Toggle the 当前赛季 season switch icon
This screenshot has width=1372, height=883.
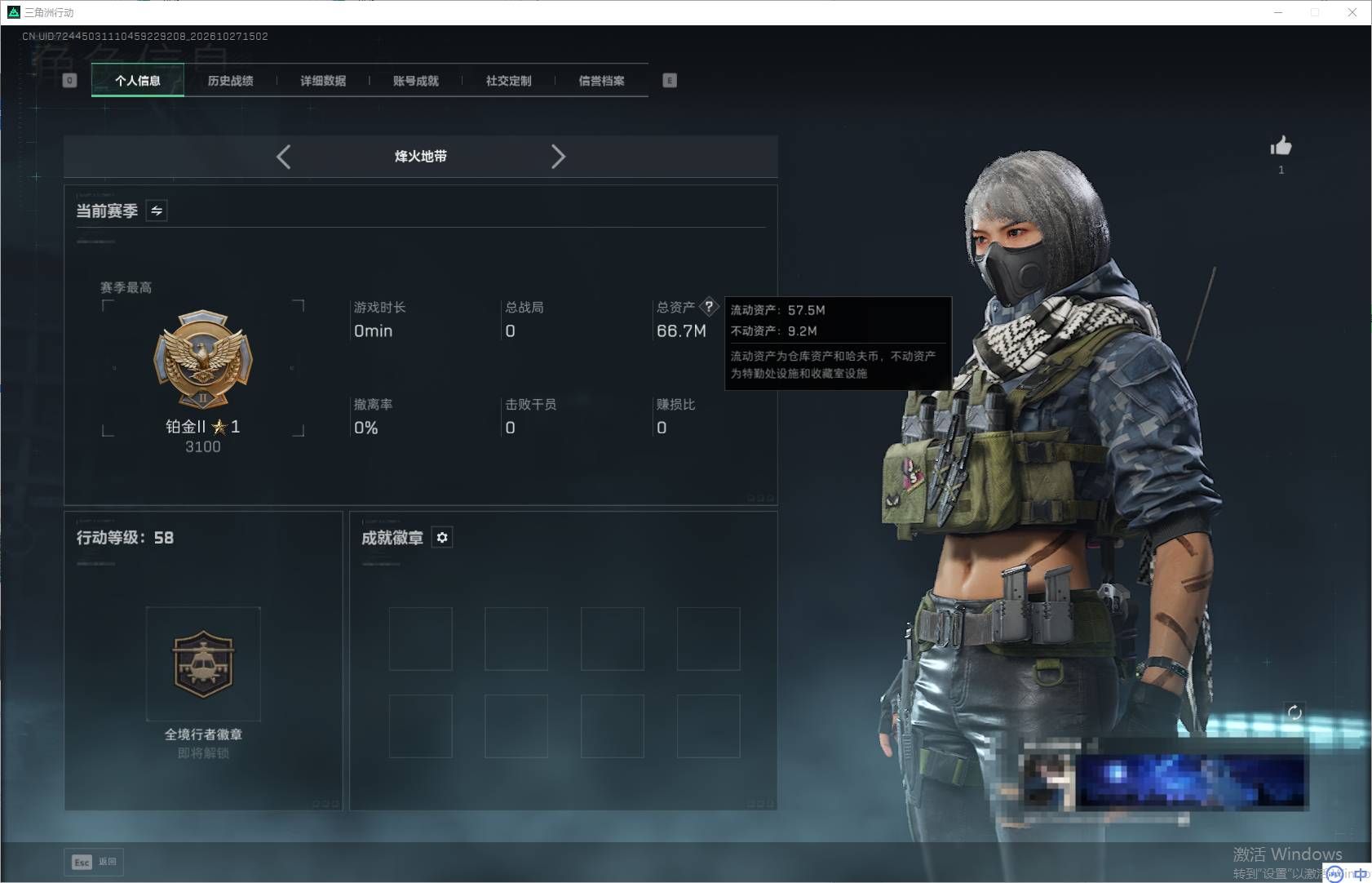[157, 211]
